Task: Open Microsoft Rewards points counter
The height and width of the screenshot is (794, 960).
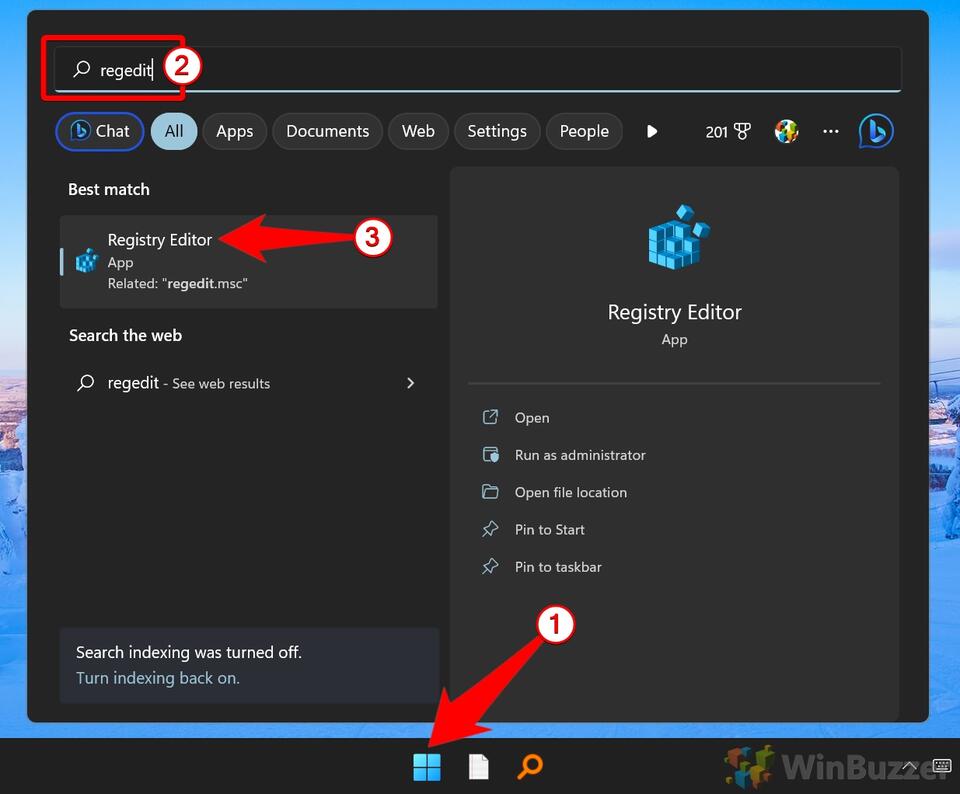Action: (727, 131)
